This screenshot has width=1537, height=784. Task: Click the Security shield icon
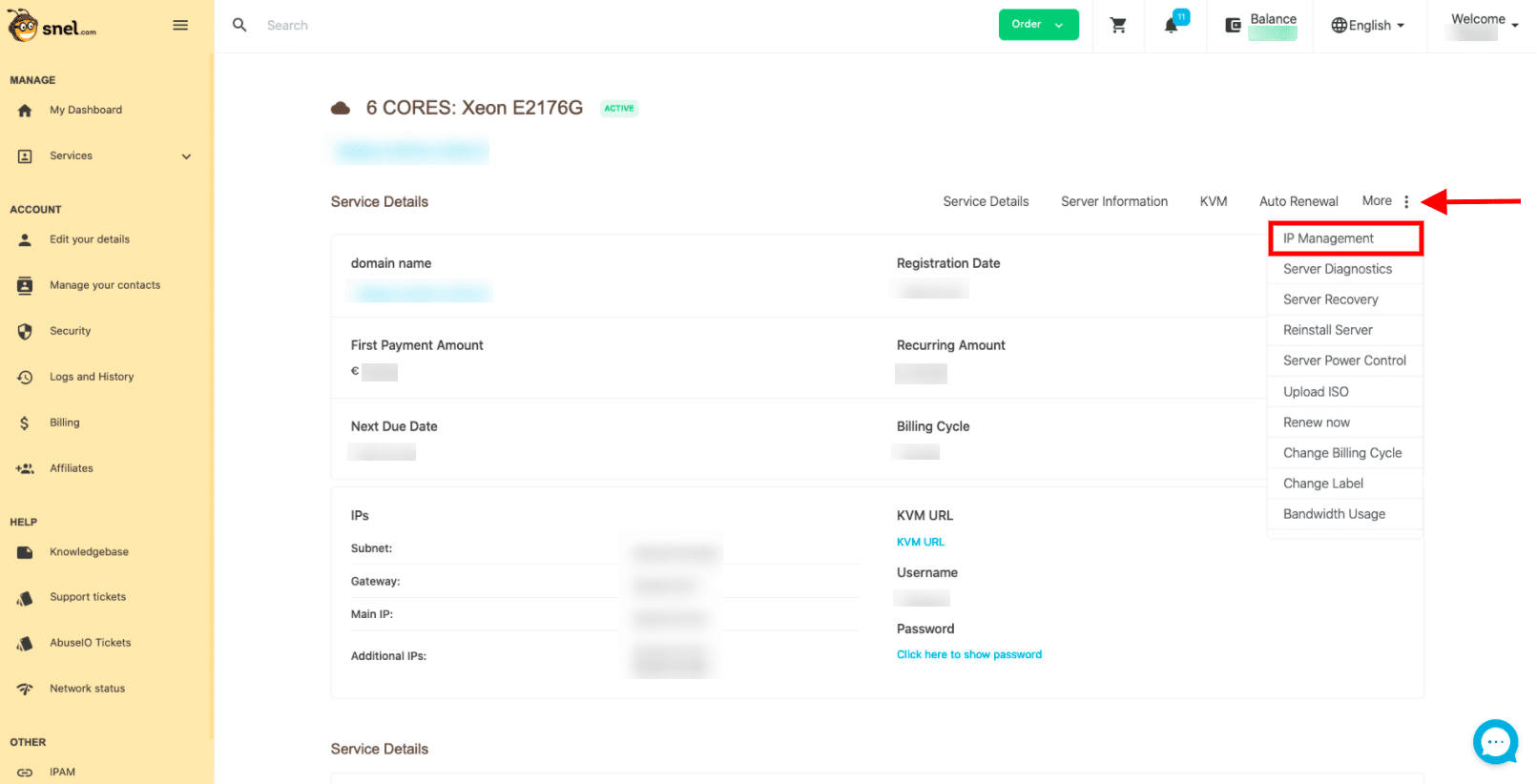25,332
